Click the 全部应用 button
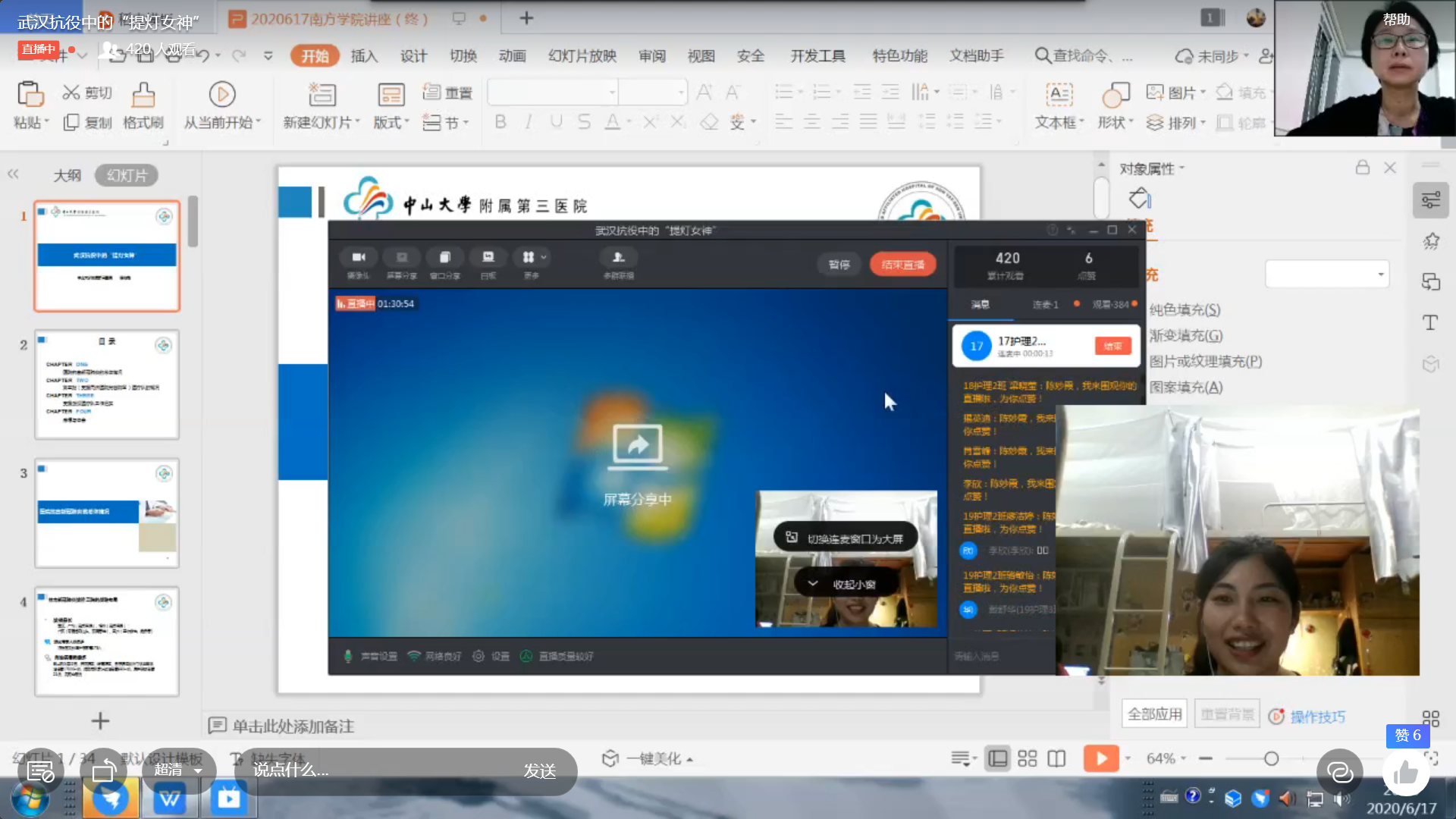 [1154, 714]
